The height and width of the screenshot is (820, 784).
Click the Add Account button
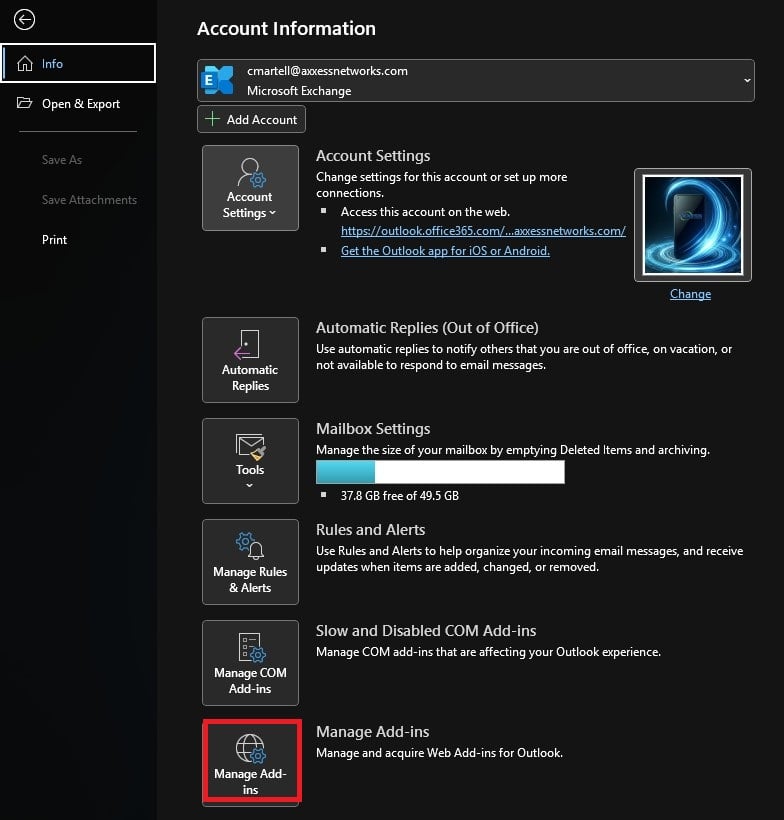pos(251,119)
